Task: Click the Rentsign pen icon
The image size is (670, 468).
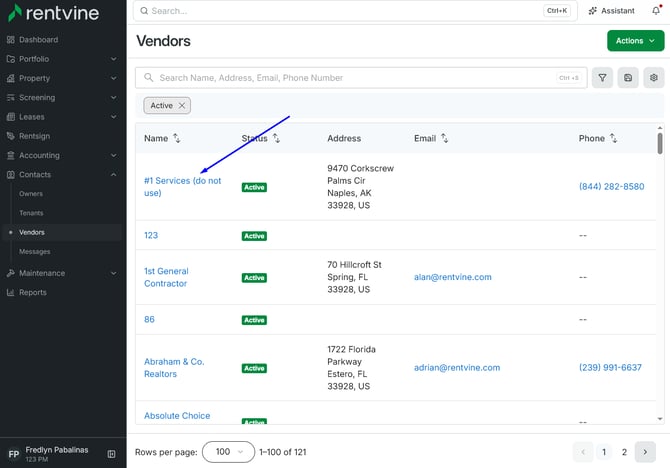Action: [11, 136]
